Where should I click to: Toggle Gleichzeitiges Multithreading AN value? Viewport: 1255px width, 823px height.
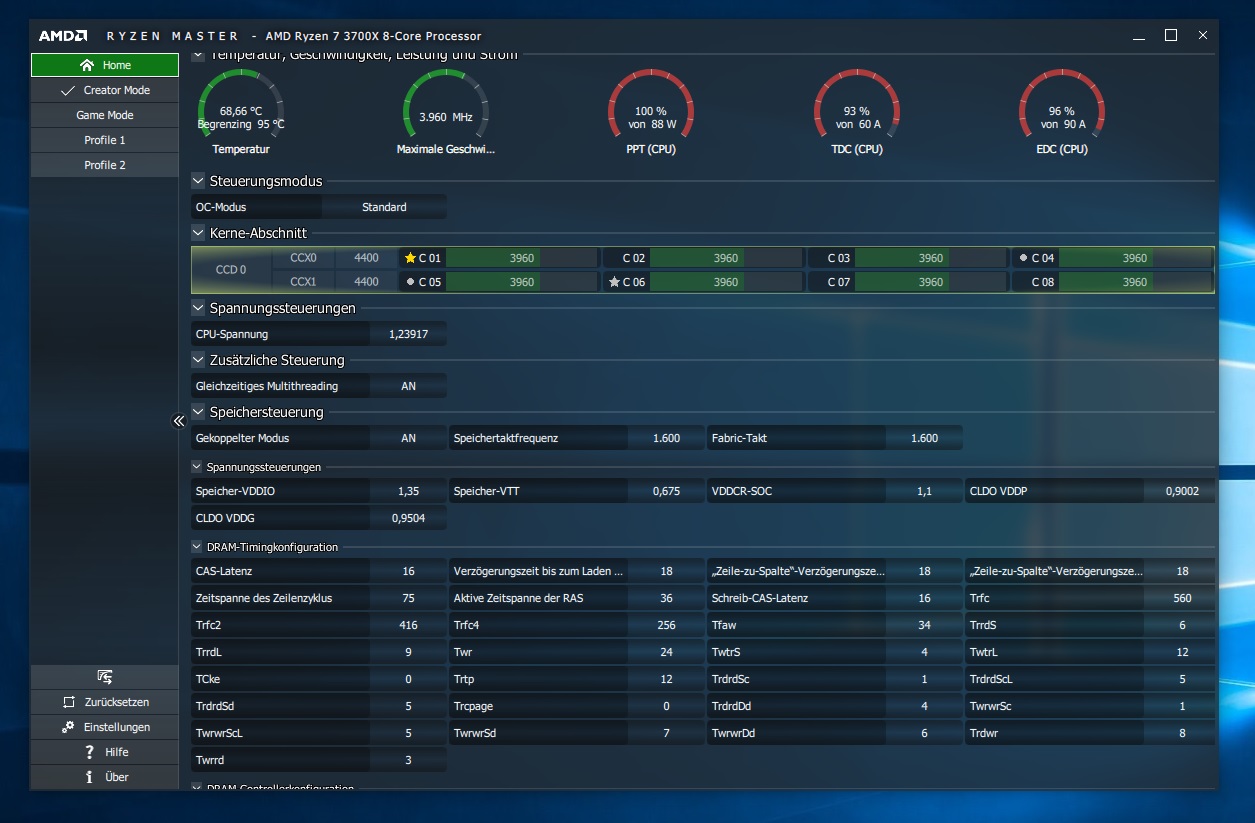tap(408, 386)
